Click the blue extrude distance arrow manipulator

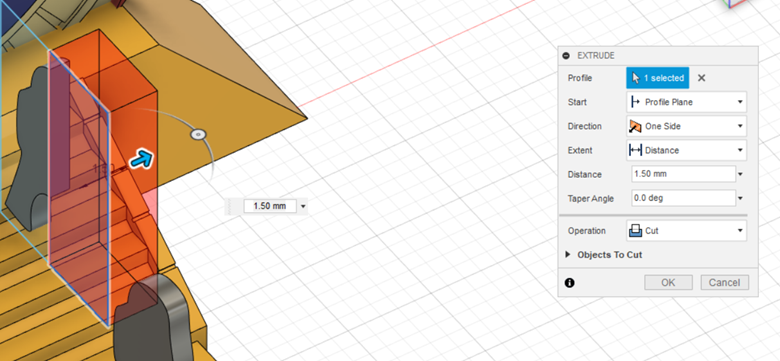pos(142,160)
